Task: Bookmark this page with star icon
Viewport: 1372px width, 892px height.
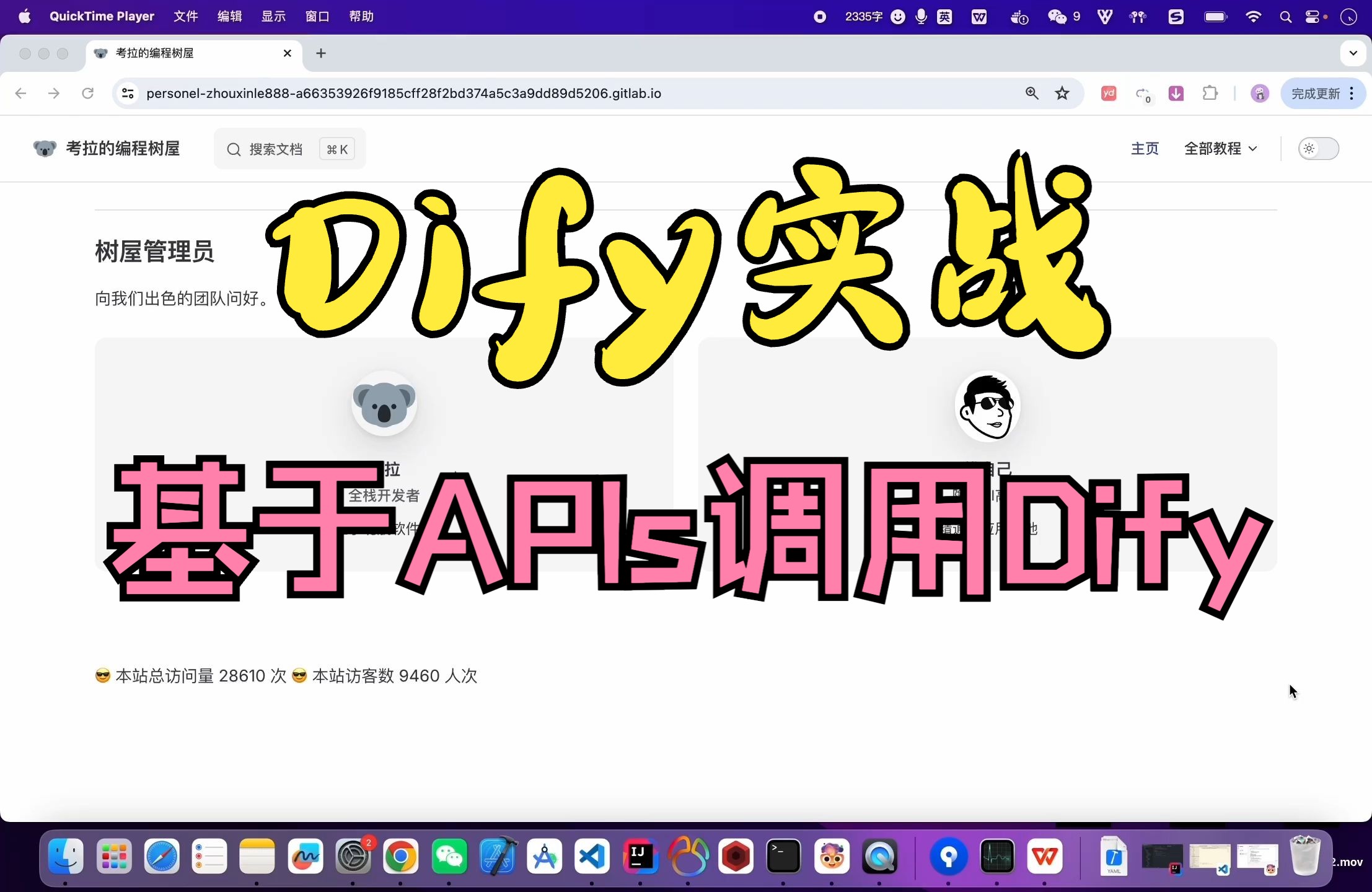Action: pyautogui.click(x=1062, y=93)
